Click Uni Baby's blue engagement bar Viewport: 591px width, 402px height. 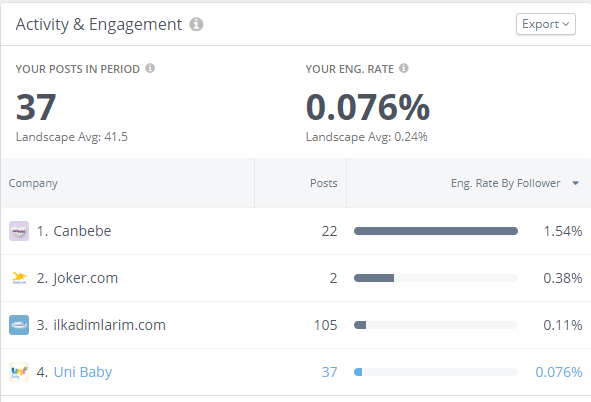pos(358,372)
